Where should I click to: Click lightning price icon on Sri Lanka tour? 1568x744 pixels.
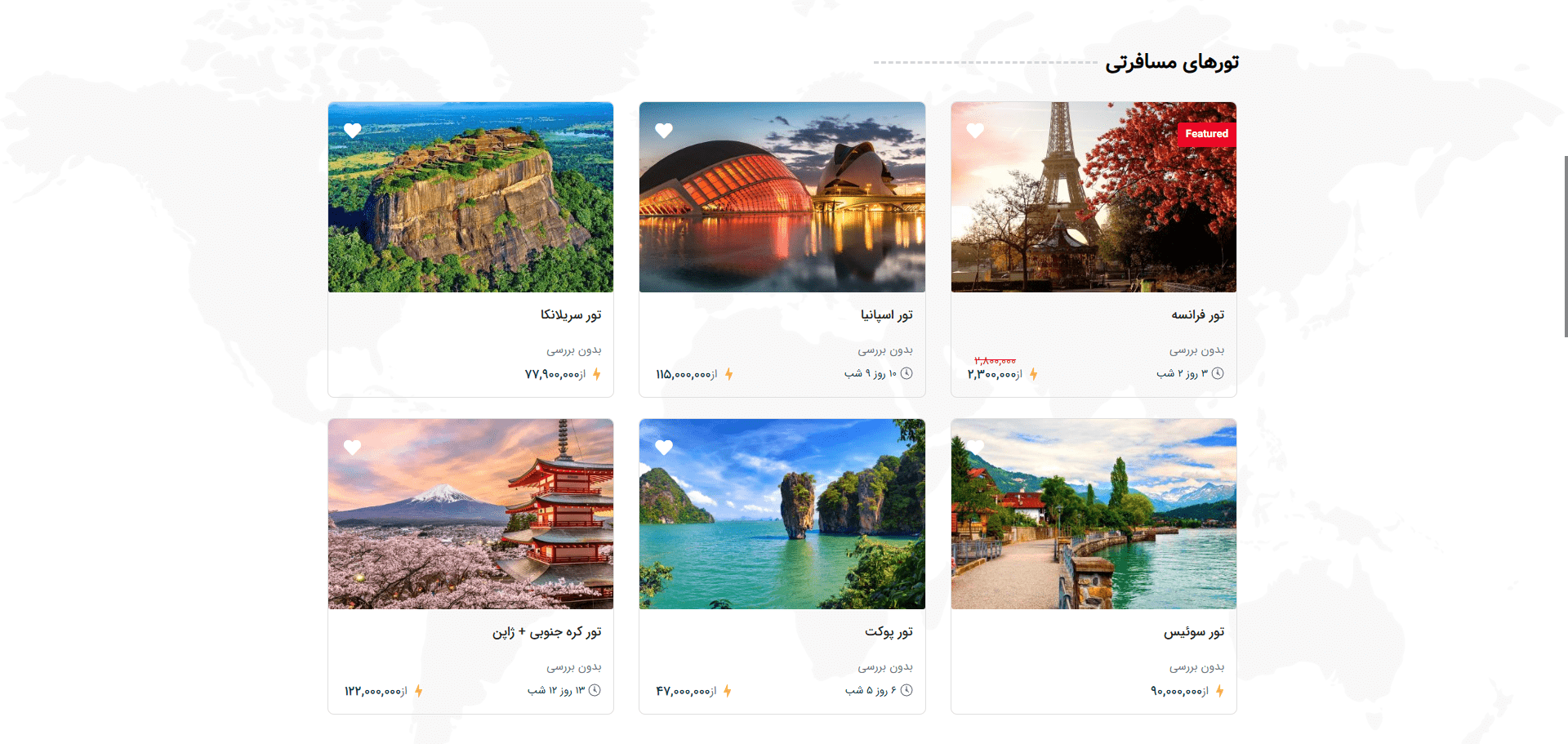point(597,374)
